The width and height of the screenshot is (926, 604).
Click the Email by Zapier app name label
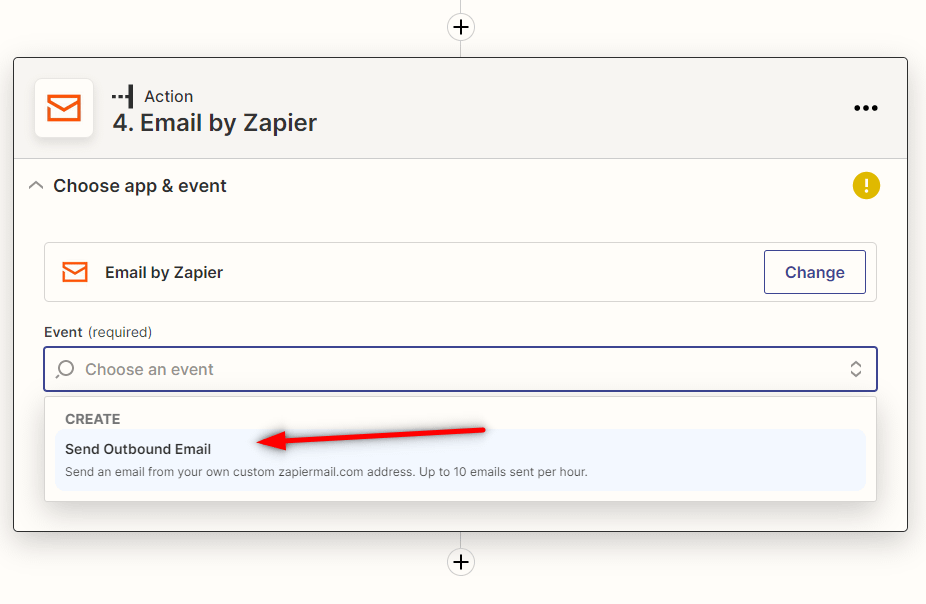point(164,272)
